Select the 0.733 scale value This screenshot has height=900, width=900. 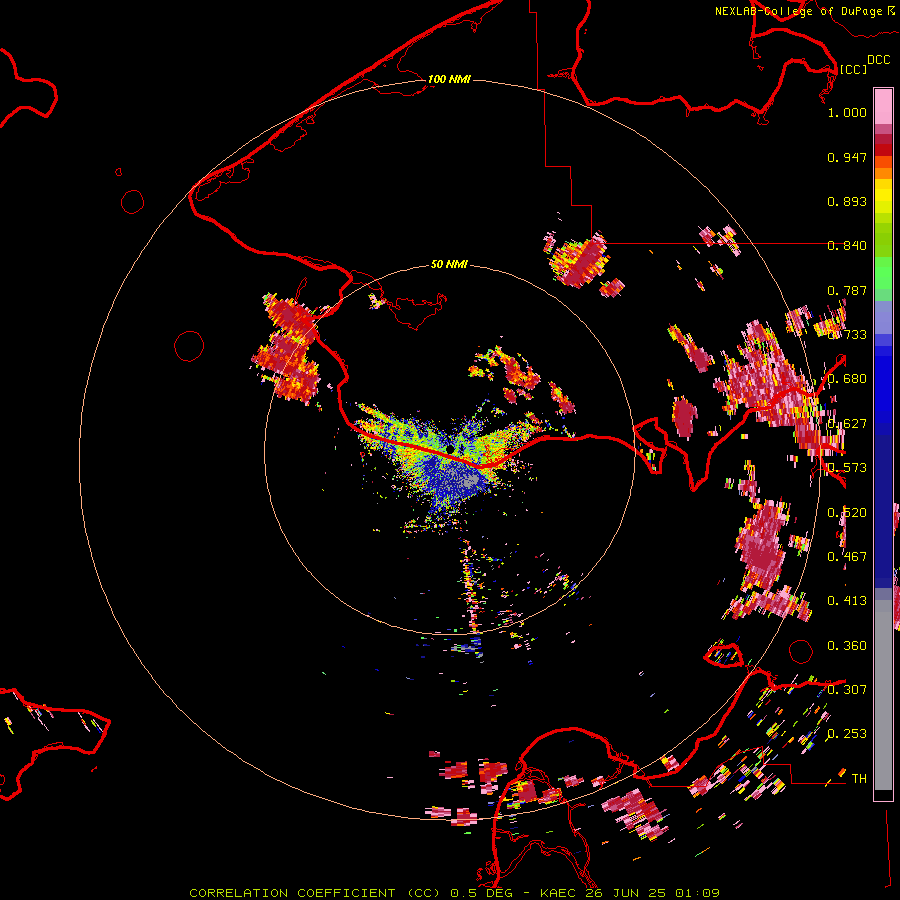847,335
